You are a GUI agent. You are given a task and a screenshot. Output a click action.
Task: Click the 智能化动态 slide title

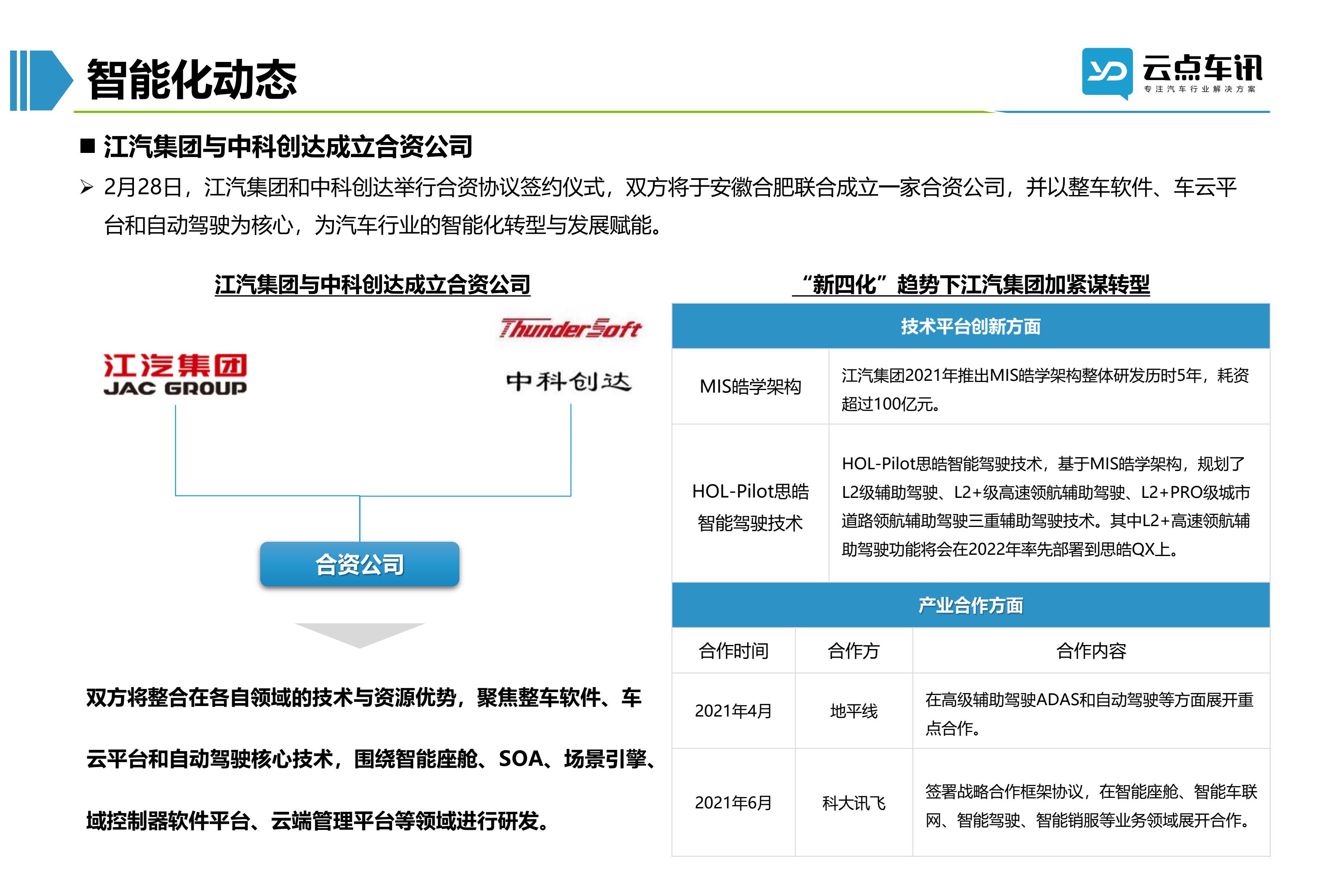tap(192, 80)
